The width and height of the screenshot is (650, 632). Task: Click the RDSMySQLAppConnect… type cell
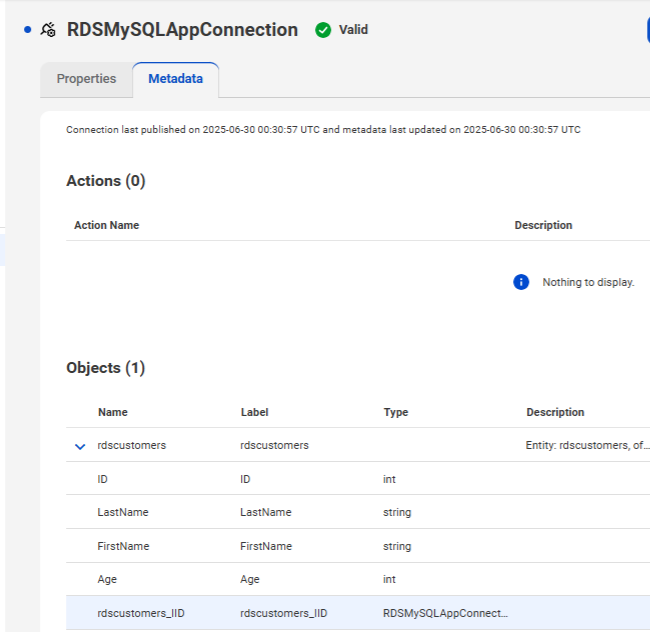click(445, 613)
